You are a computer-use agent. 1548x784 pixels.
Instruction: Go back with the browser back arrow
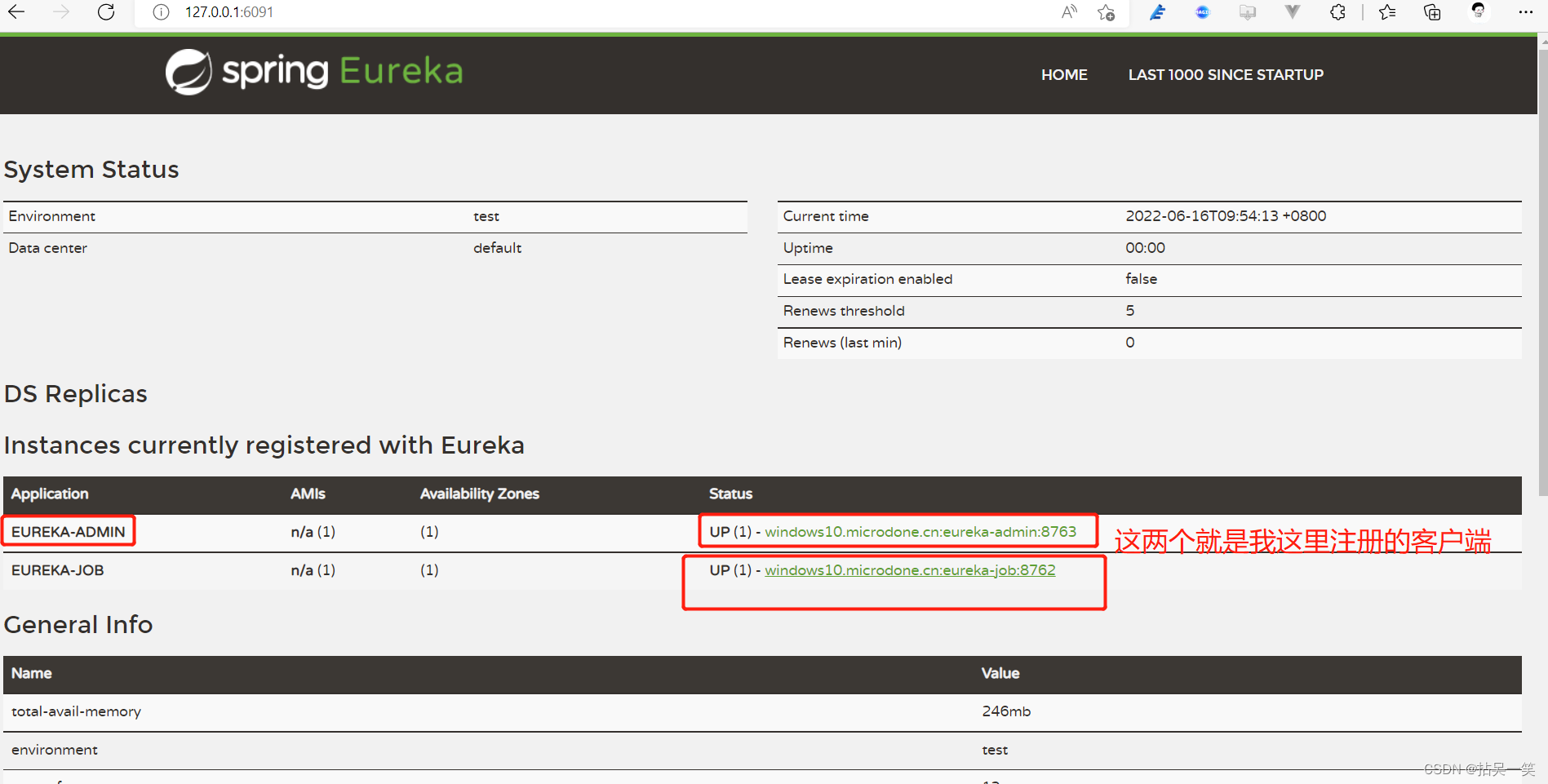16,12
